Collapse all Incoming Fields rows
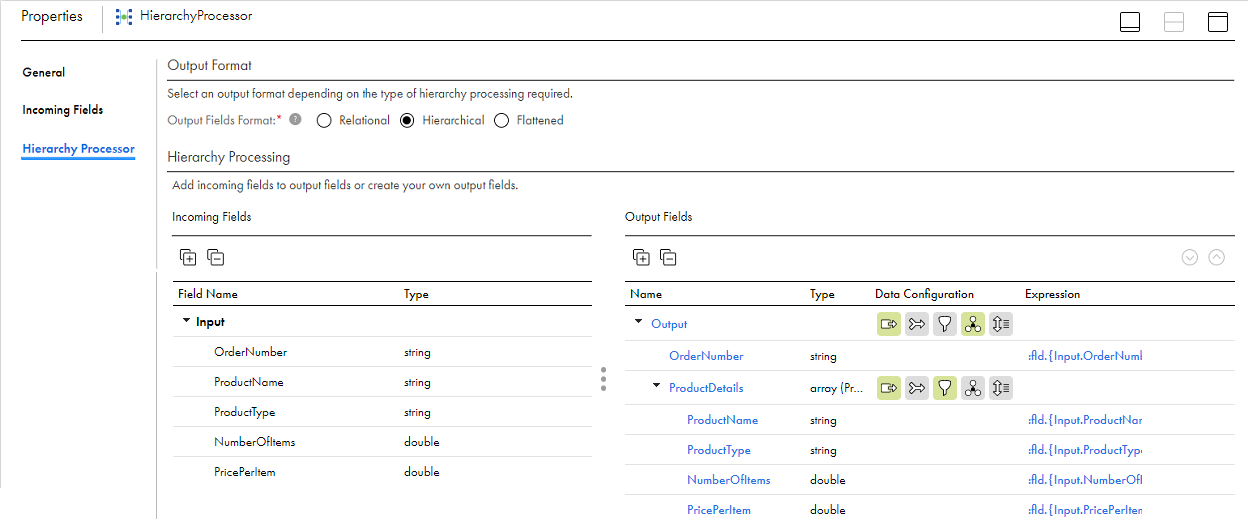1248x528 pixels. [216, 257]
